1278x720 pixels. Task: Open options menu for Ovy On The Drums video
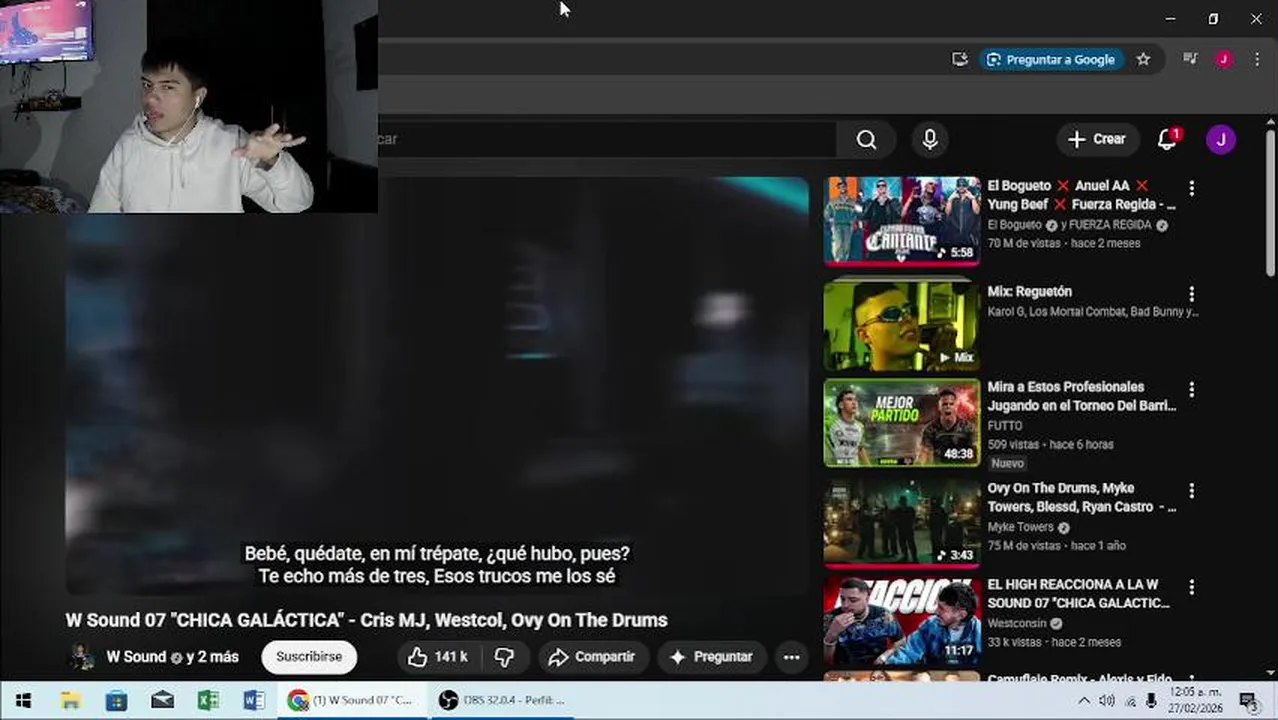point(1191,491)
